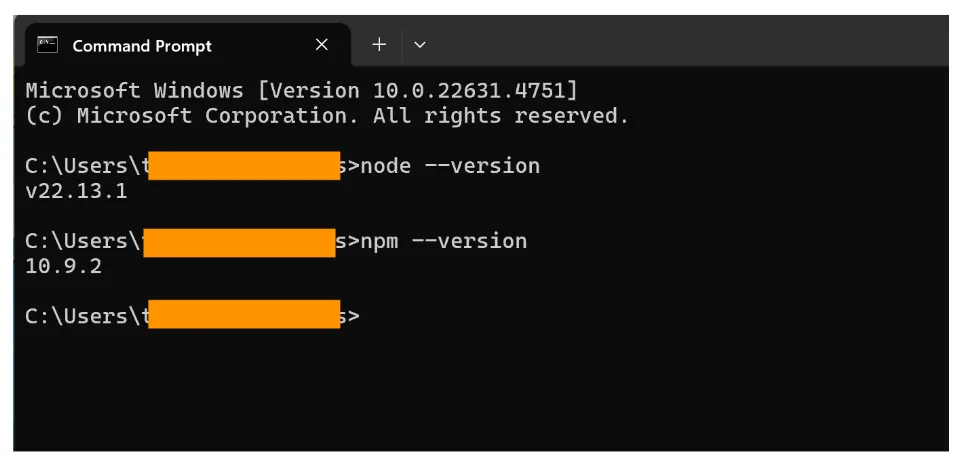Click the Microsoft Windows version banner line
This screenshot has height=461, width=958.
(x=301, y=91)
